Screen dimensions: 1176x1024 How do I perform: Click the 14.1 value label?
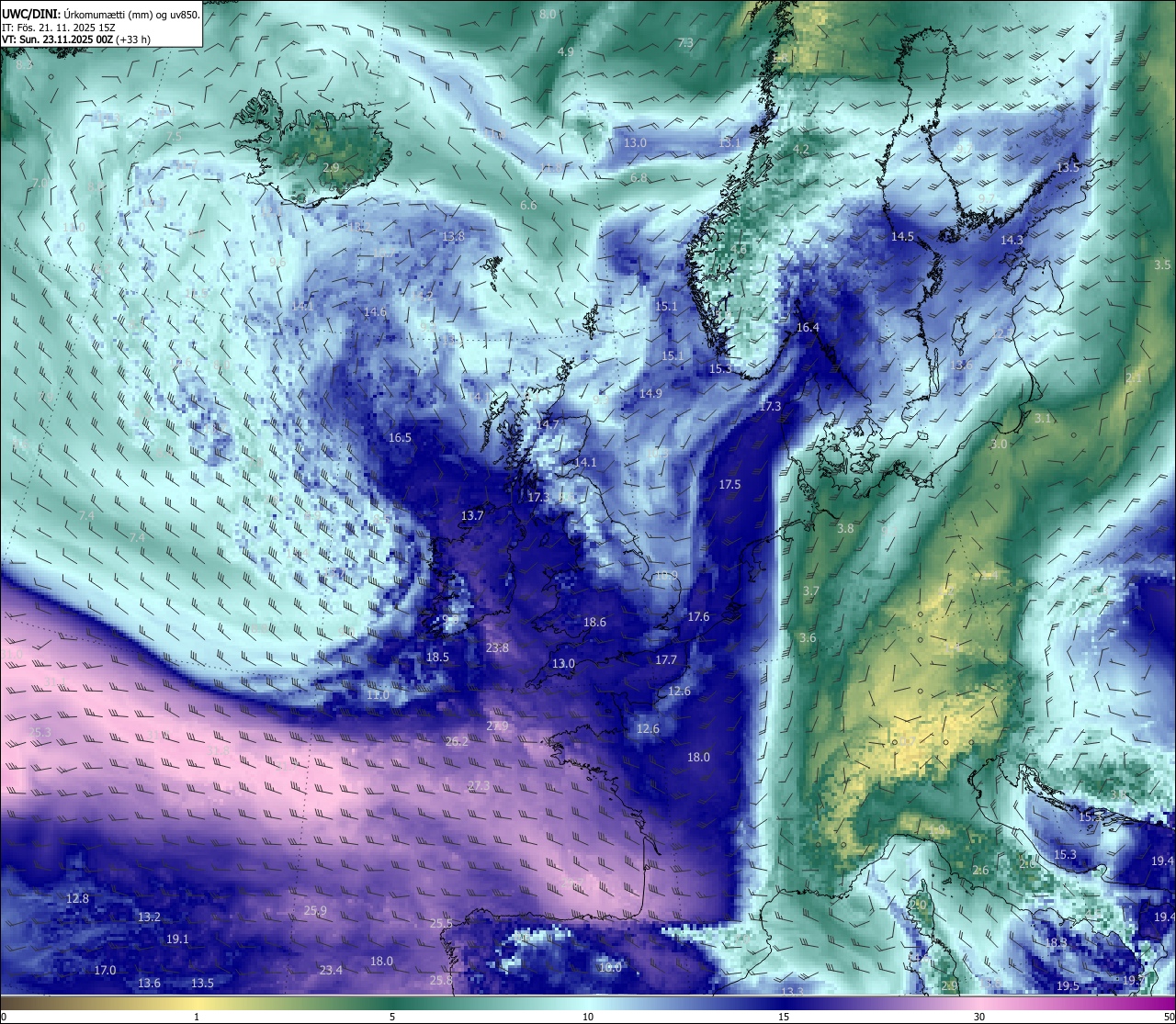585,463
